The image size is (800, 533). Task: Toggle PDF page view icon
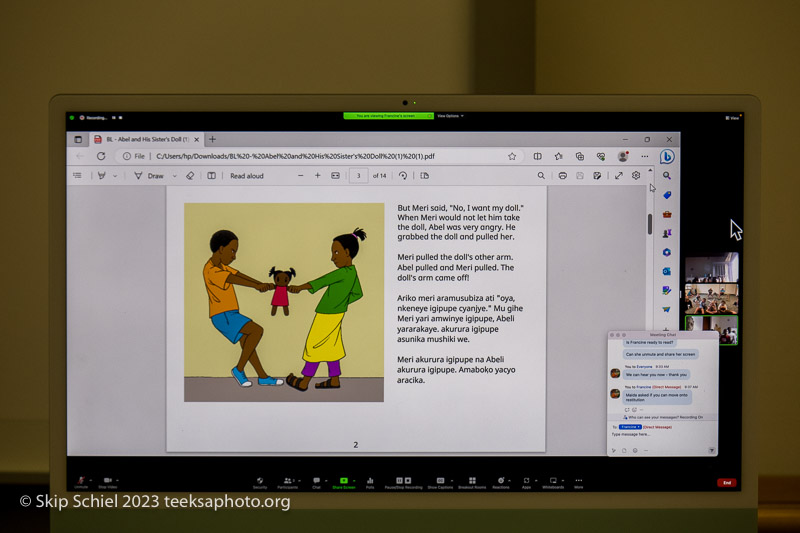(211, 175)
